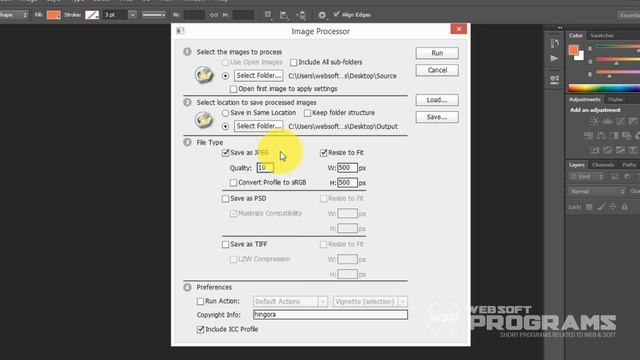
Task: Select the source folder radio button
Action: coord(225,76)
